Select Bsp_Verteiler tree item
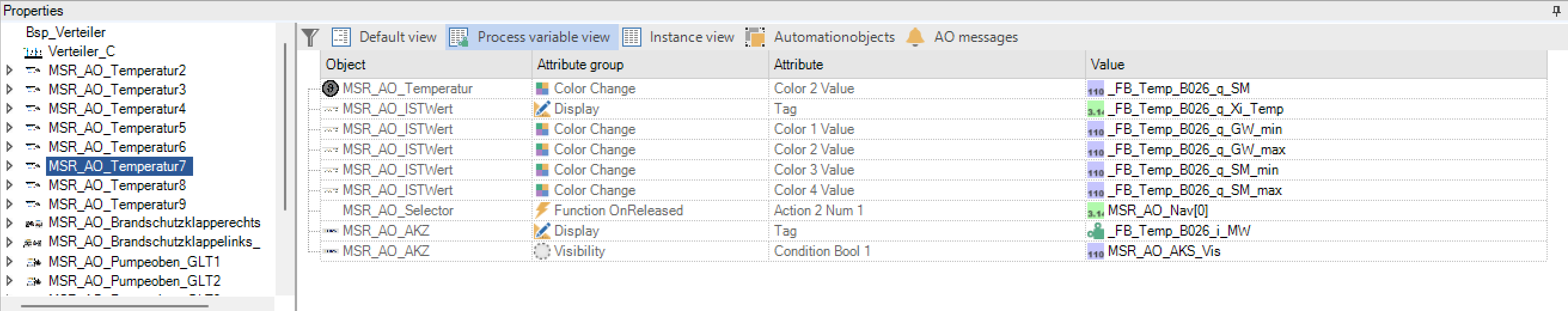The height and width of the screenshot is (311, 1568). point(66,32)
